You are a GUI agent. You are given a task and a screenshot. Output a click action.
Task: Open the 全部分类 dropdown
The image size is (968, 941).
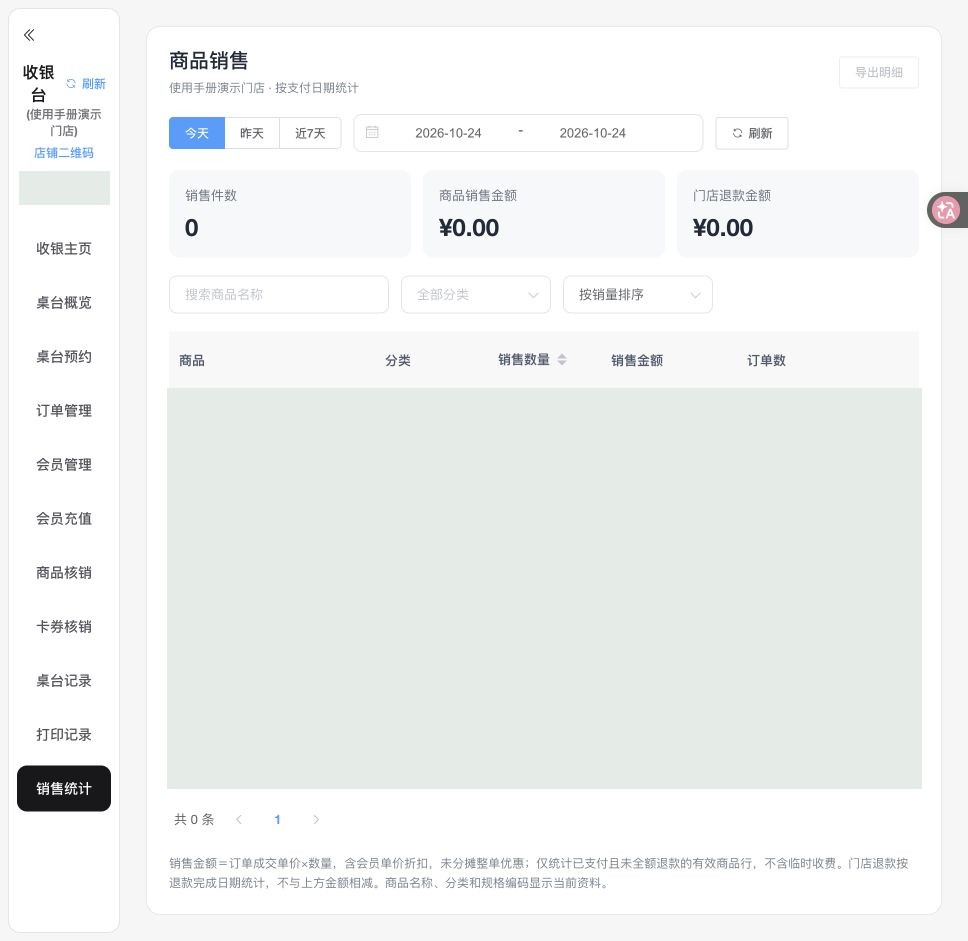click(476, 295)
